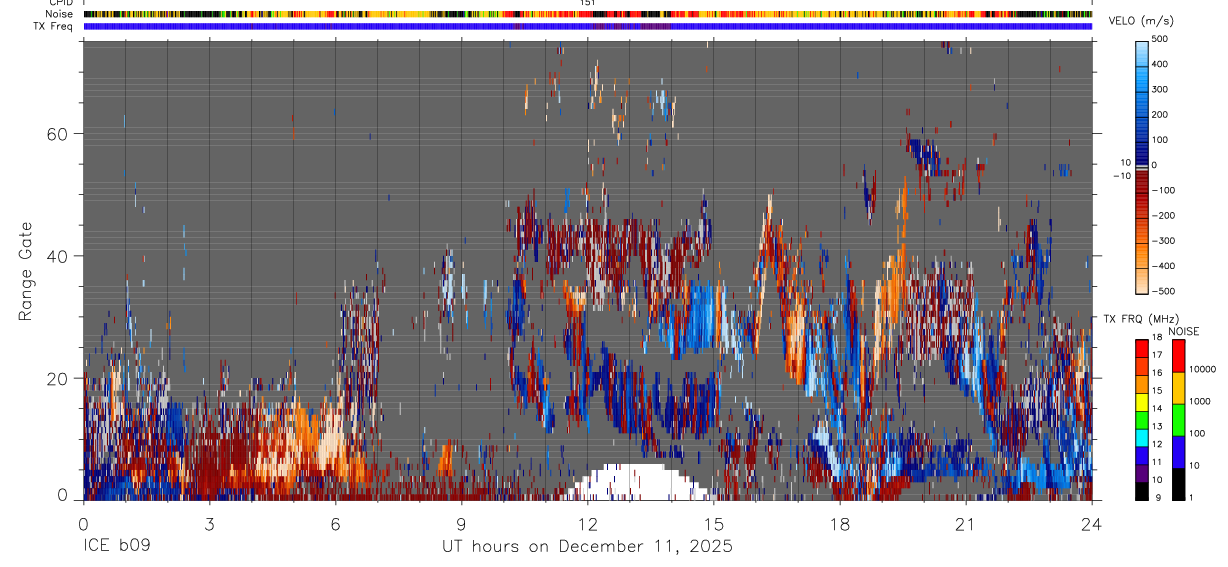Click the '9' tick on UT hours axis
This screenshot has height=567, width=1228.
coord(462,523)
